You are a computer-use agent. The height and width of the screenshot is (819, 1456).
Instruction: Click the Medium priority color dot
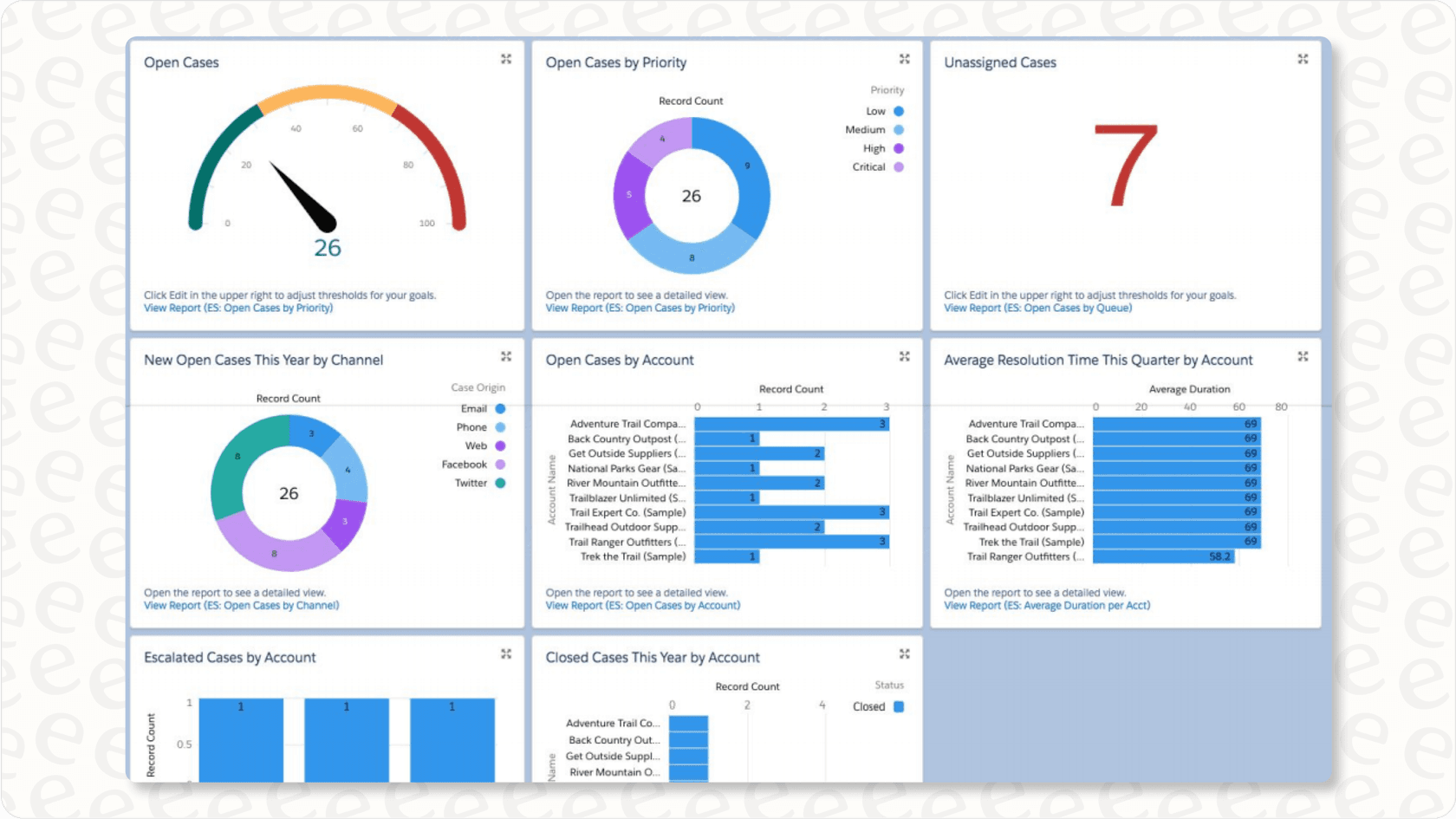[899, 129]
